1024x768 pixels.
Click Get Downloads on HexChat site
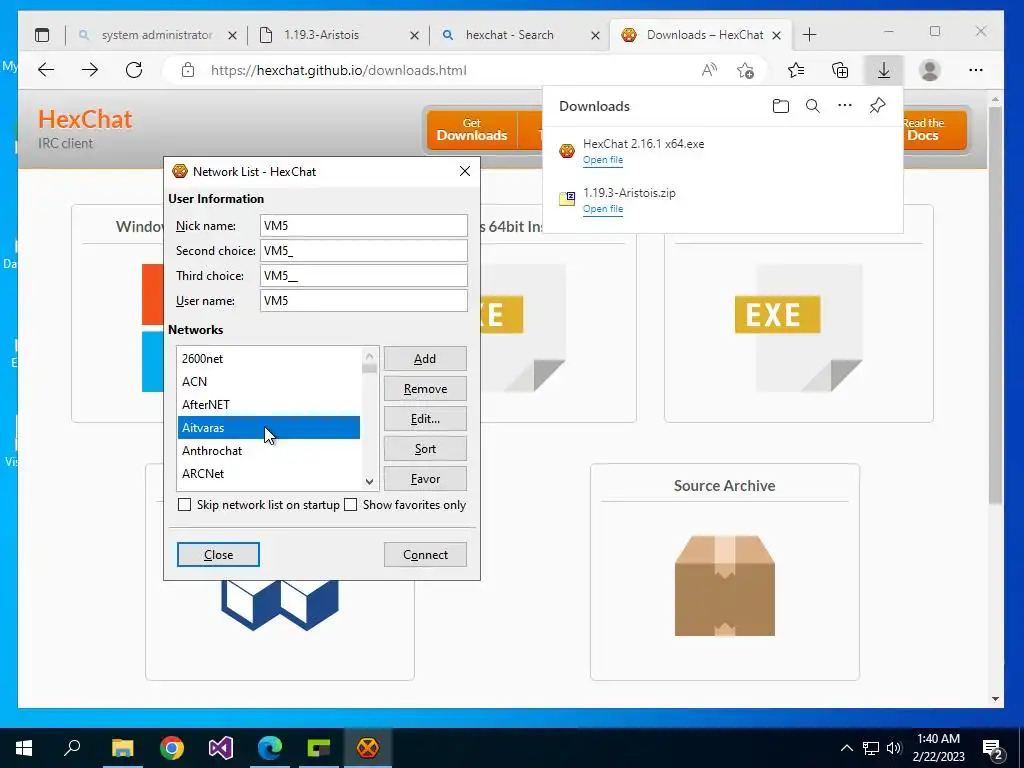[x=472, y=129]
